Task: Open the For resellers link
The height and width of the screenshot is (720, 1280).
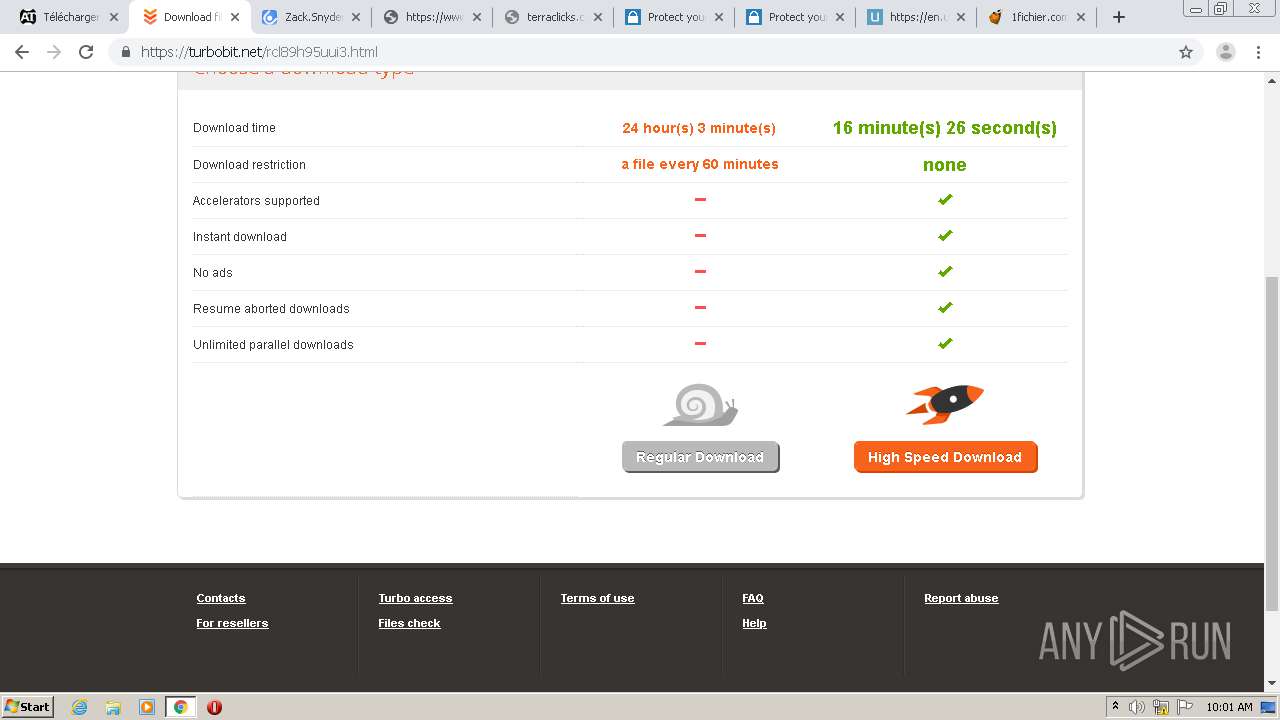Action: [x=232, y=623]
